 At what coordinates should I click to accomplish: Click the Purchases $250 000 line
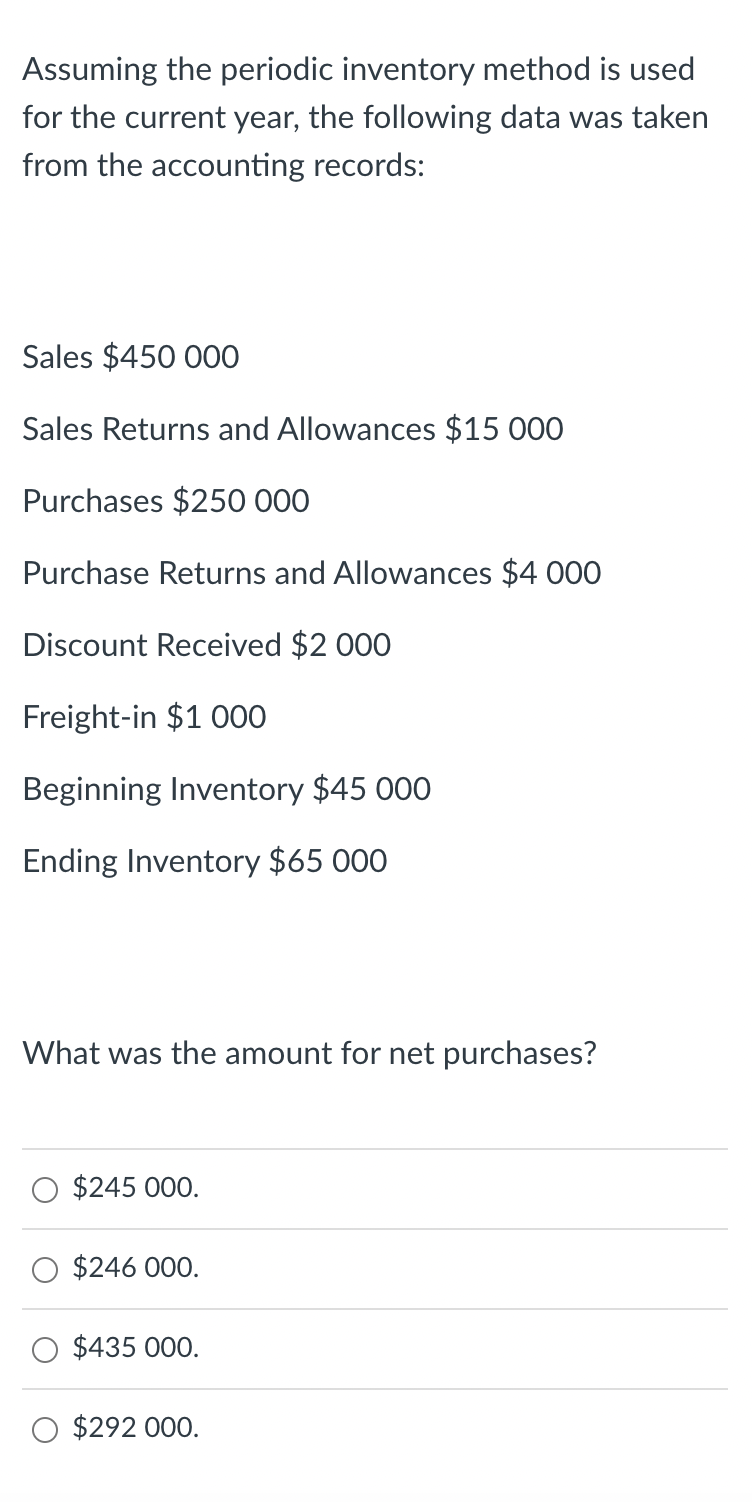coord(165,502)
